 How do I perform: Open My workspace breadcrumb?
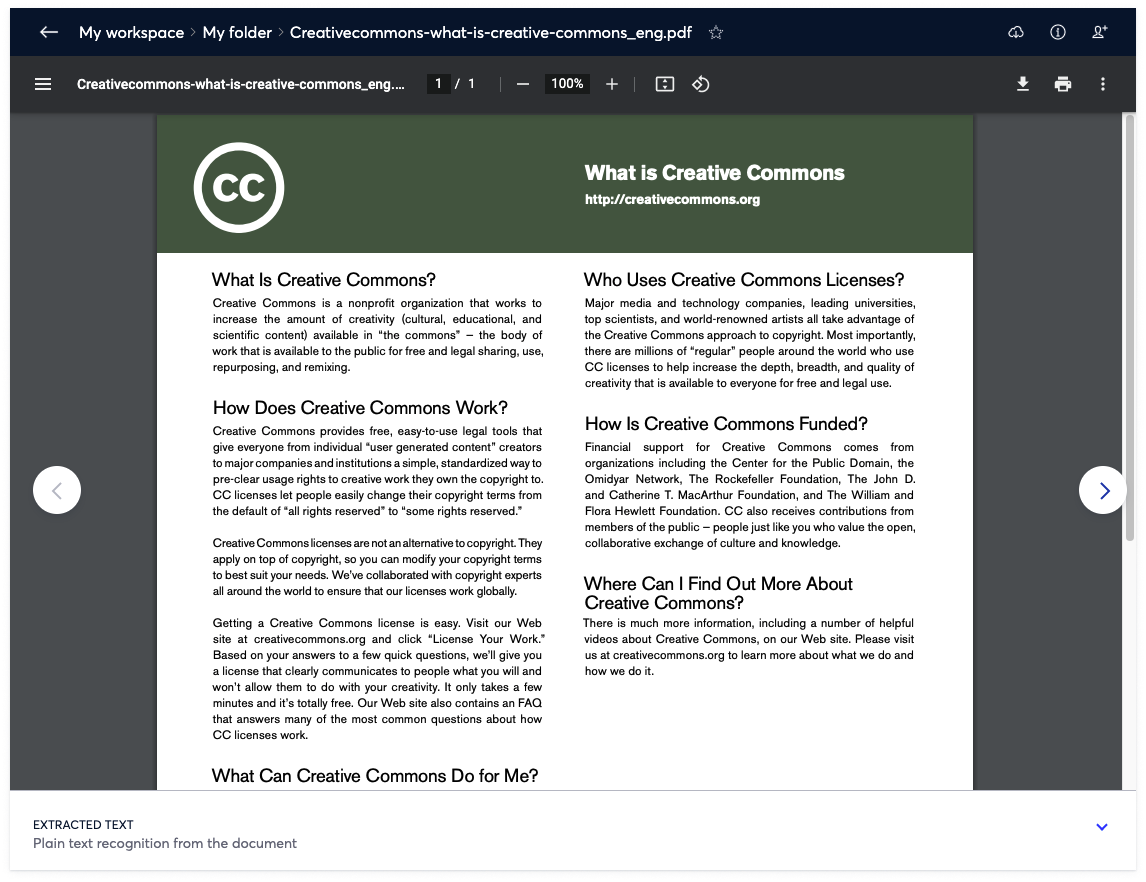132,32
